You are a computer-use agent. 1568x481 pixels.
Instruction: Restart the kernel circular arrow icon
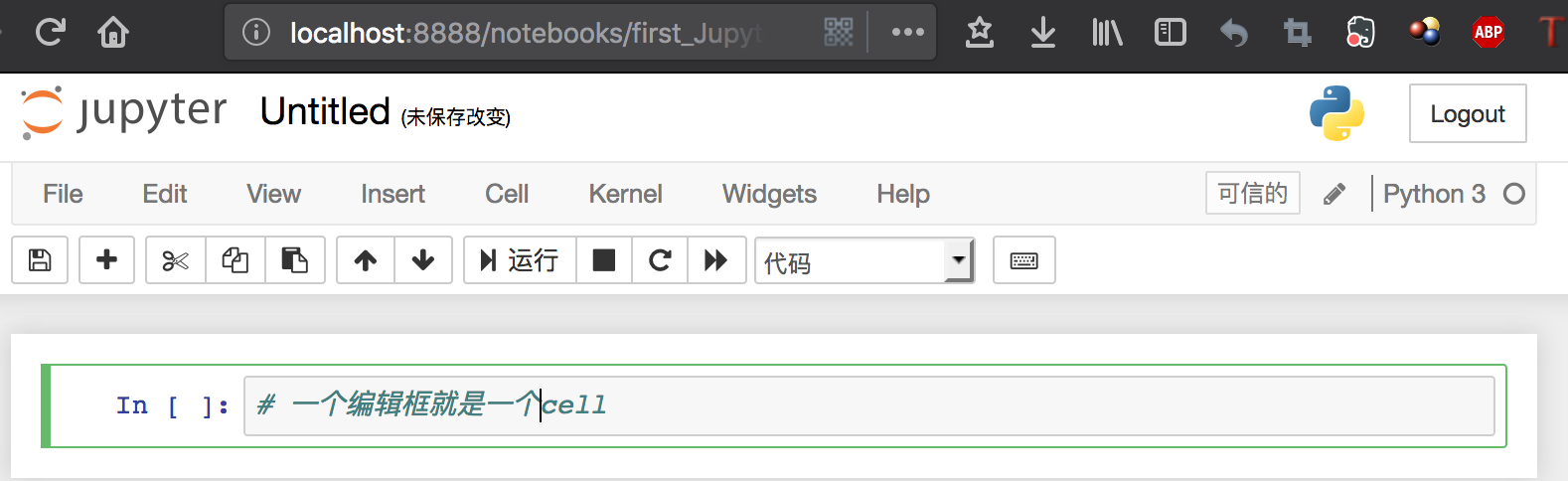tap(660, 260)
